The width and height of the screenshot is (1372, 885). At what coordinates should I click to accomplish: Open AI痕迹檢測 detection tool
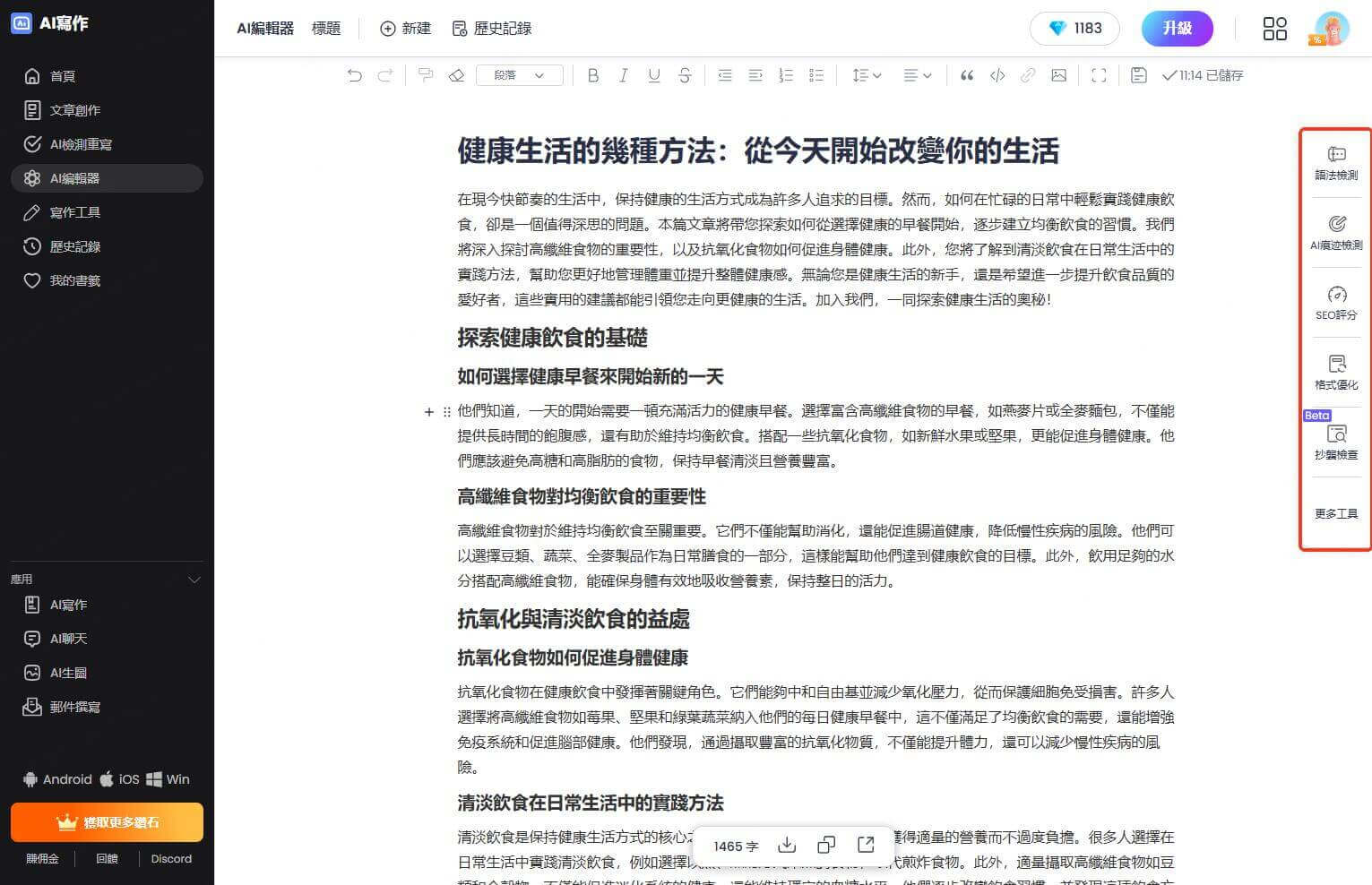(x=1336, y=233)
